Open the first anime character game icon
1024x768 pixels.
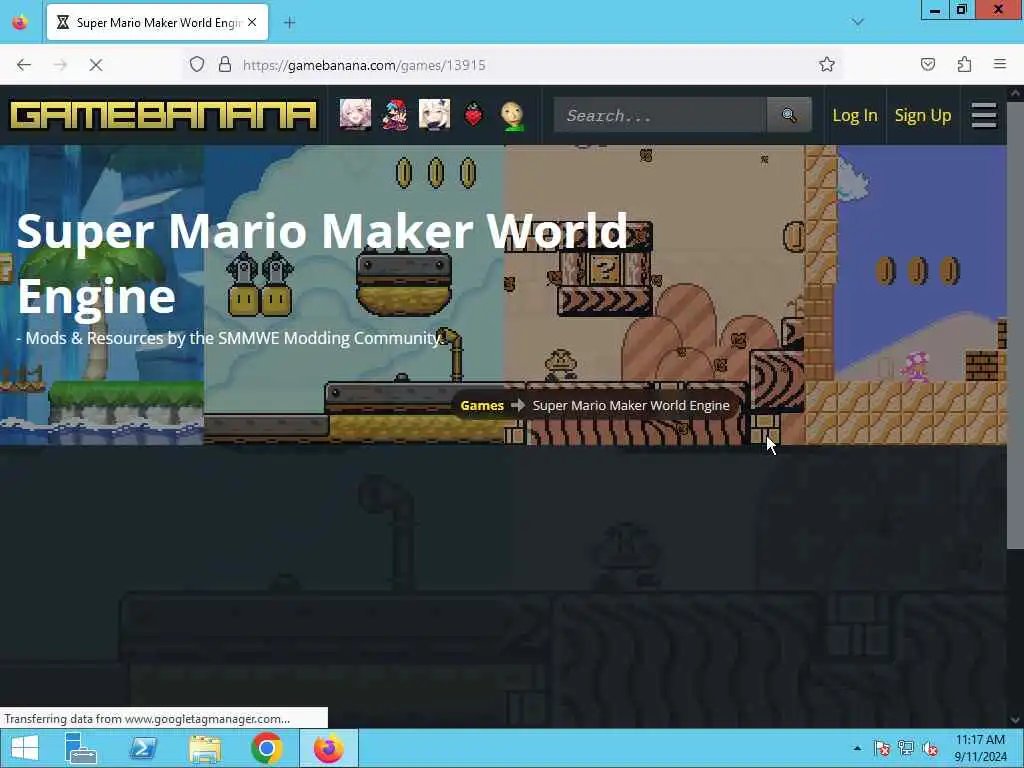(x=355, y=115)
